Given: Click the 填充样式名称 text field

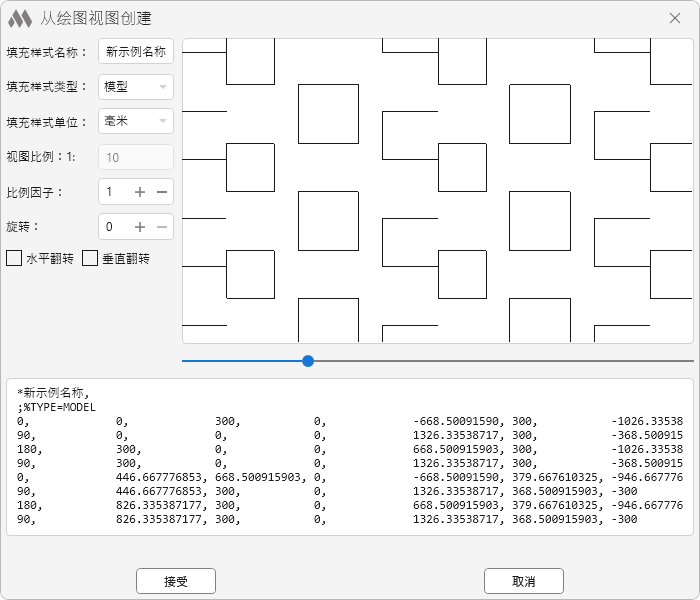Looking at the screenshot, I should coord(136,52).
